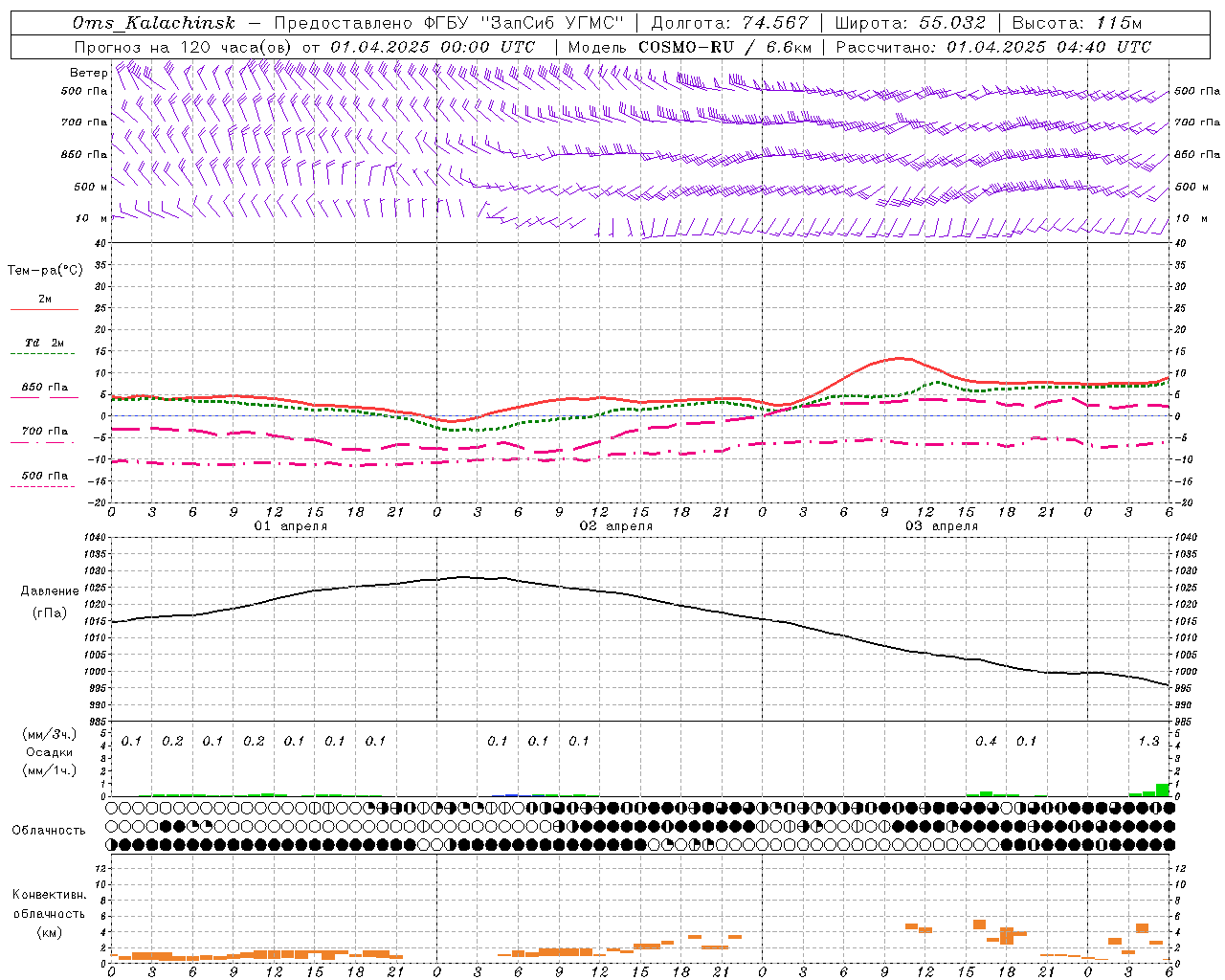The height and width of the screenshot is (980, 1225).
Task: Click the (мм/1ч.) precipitation unit label
Action: tap(50, 770)
